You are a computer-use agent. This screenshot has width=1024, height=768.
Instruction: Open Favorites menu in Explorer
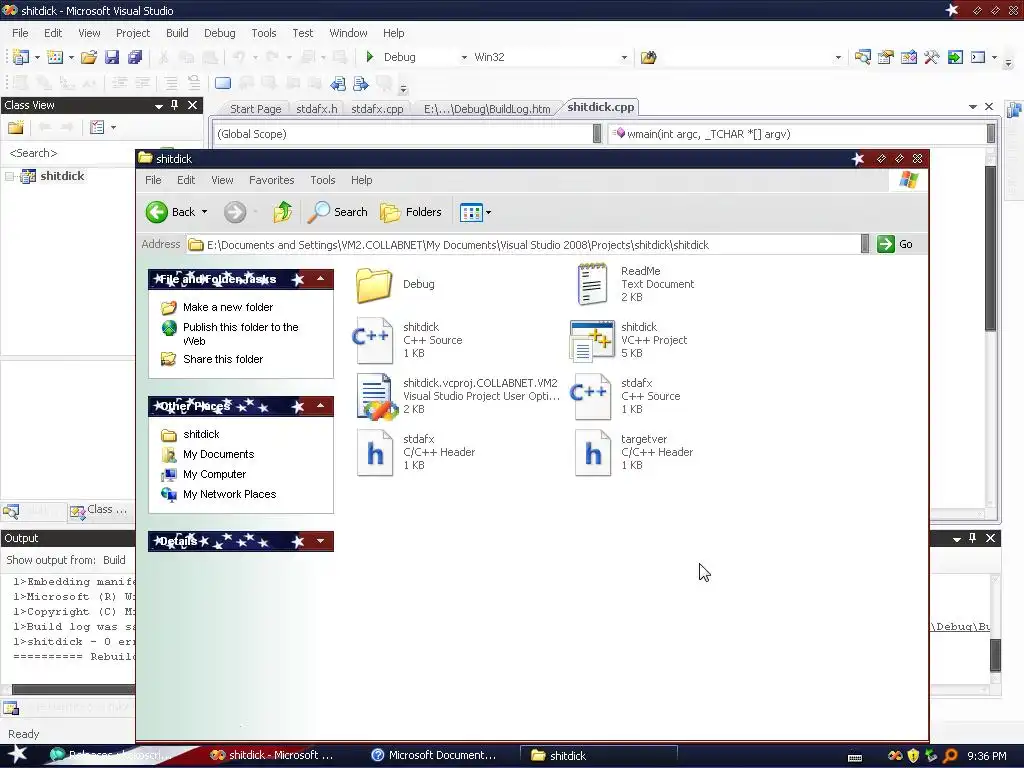pos(272,180)
